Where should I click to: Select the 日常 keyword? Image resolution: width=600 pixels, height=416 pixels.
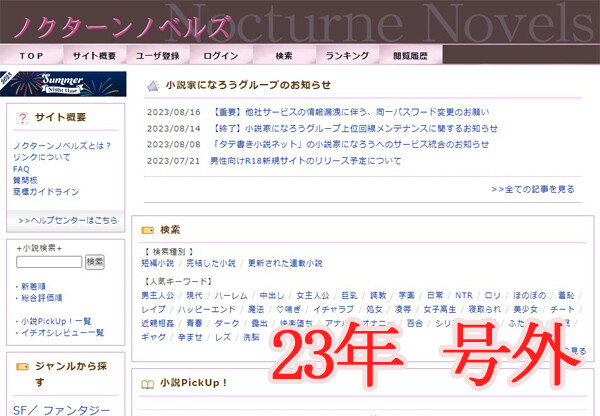[435, 295]
